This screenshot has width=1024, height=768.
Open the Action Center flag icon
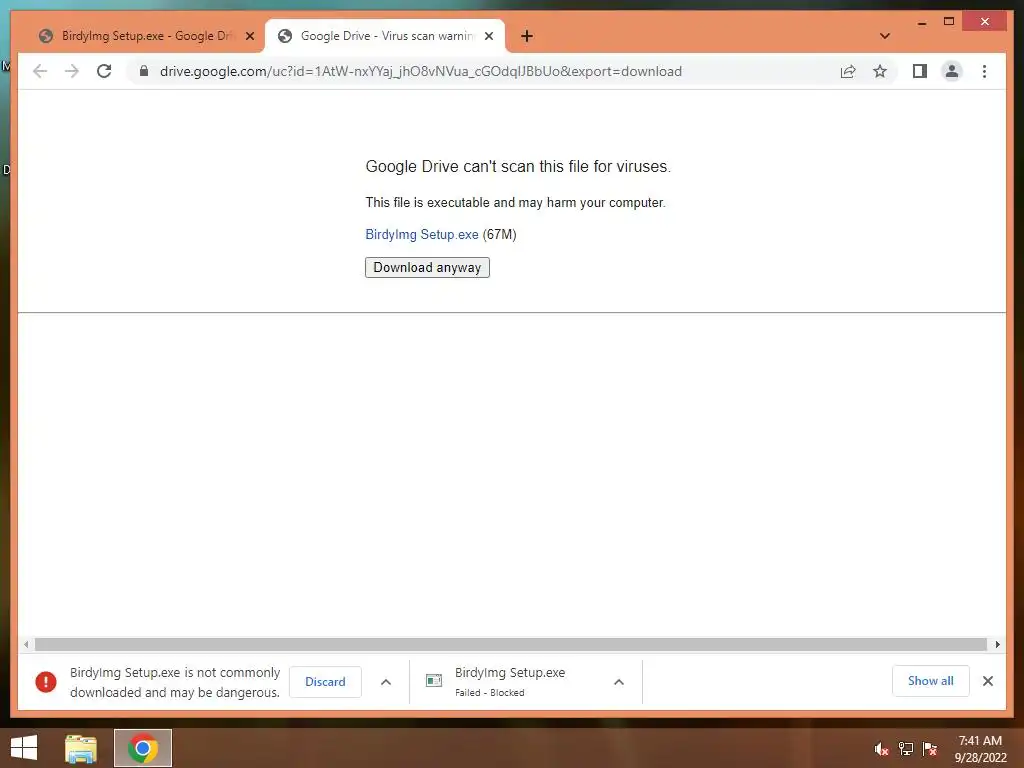coord(930,749)
